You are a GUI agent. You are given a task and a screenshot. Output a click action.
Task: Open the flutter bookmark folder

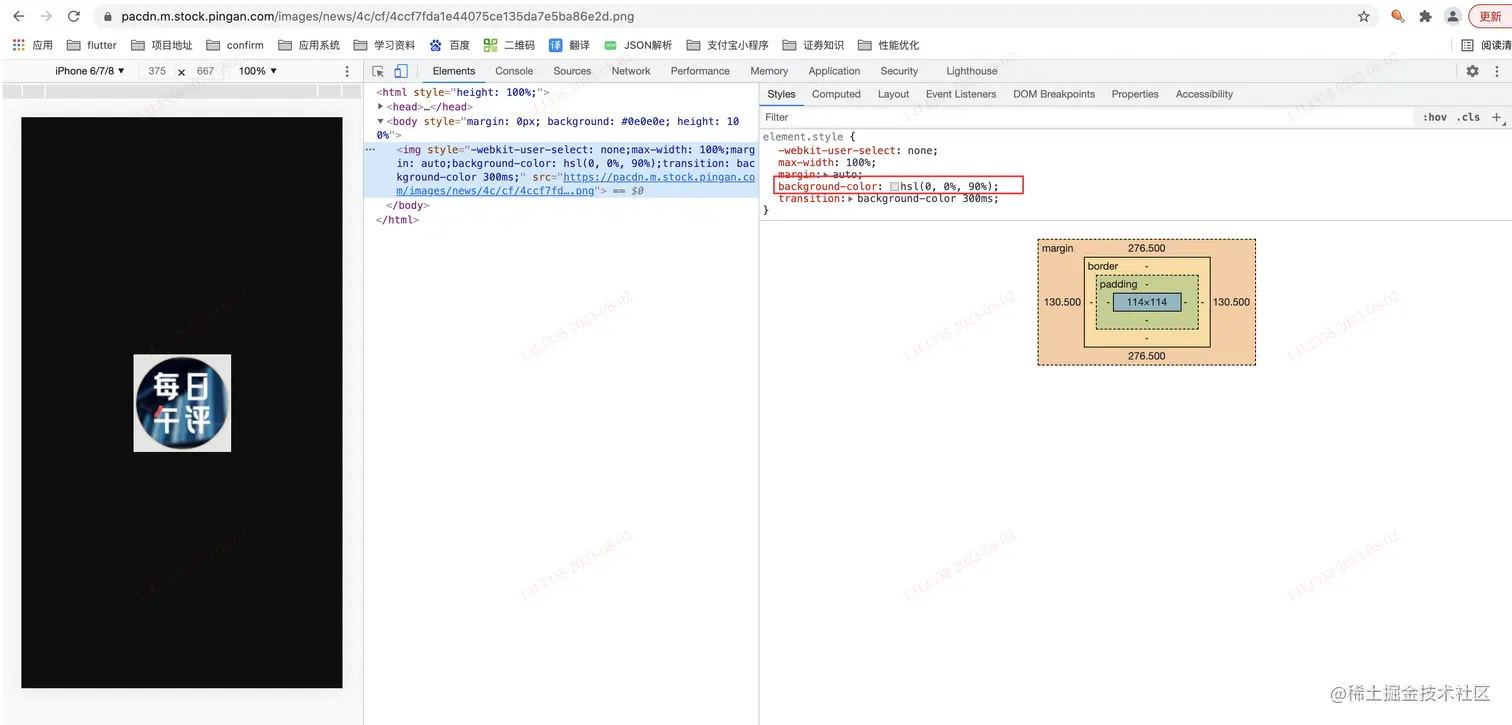(x=91, y=45)
